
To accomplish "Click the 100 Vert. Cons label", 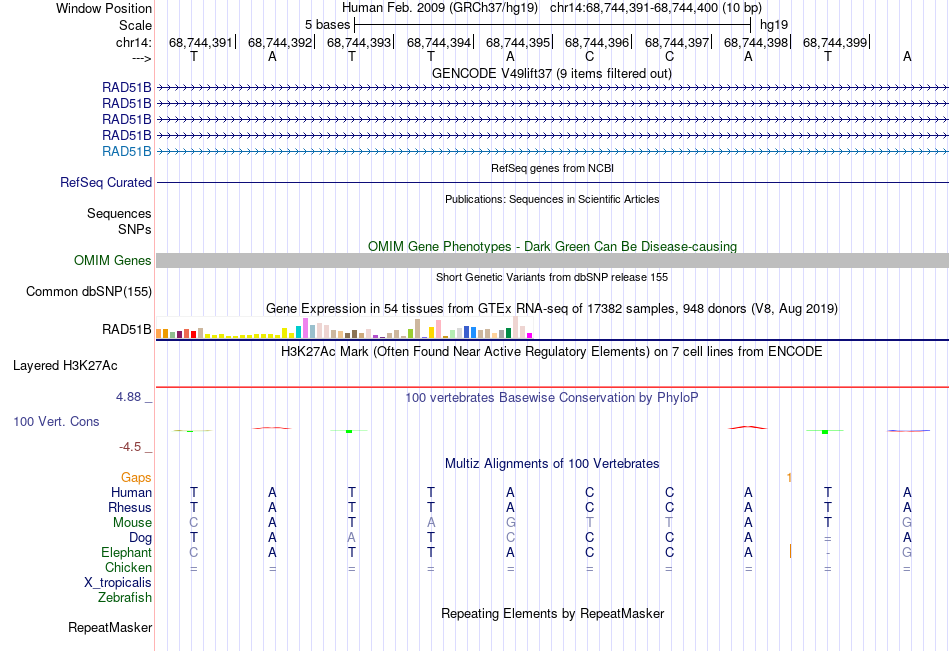I will click(x=56, y=421).
